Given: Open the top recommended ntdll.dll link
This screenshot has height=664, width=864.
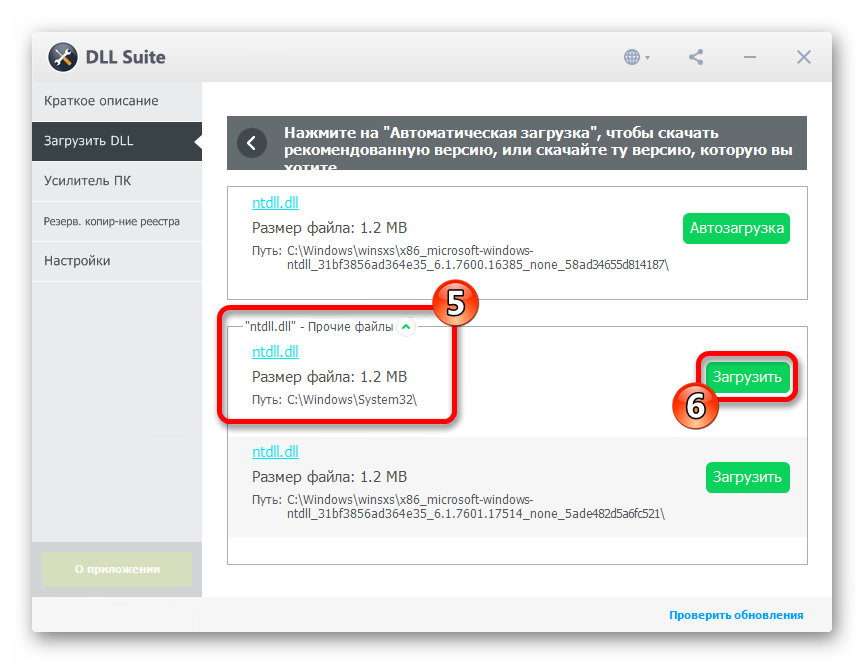Looking at the screenshot, I should 275,202.
